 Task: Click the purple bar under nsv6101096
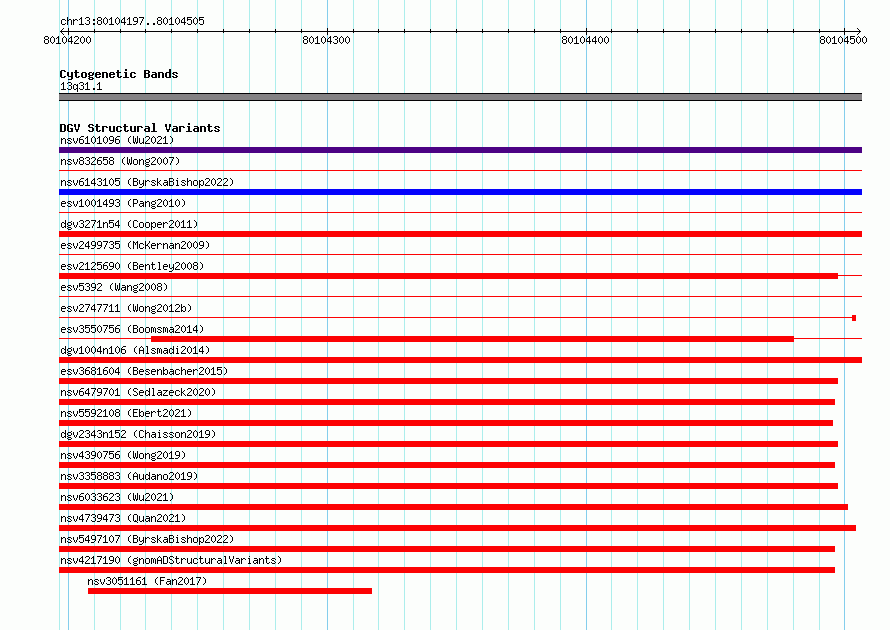460,150
